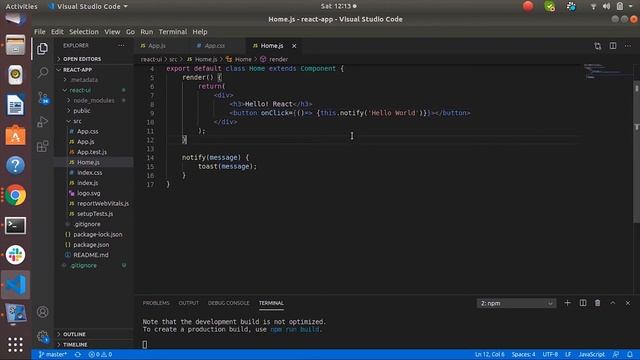Open Ubuntu Software from the dock
This screenshot has height=360, width=640.
coord(16,135)
